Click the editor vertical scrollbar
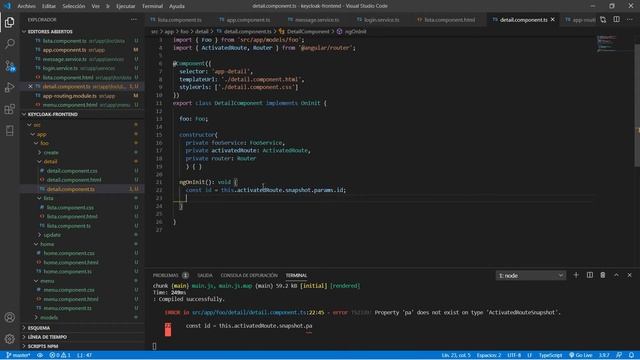The height and width of the screenshot is (360, 640). click(637, 102)
